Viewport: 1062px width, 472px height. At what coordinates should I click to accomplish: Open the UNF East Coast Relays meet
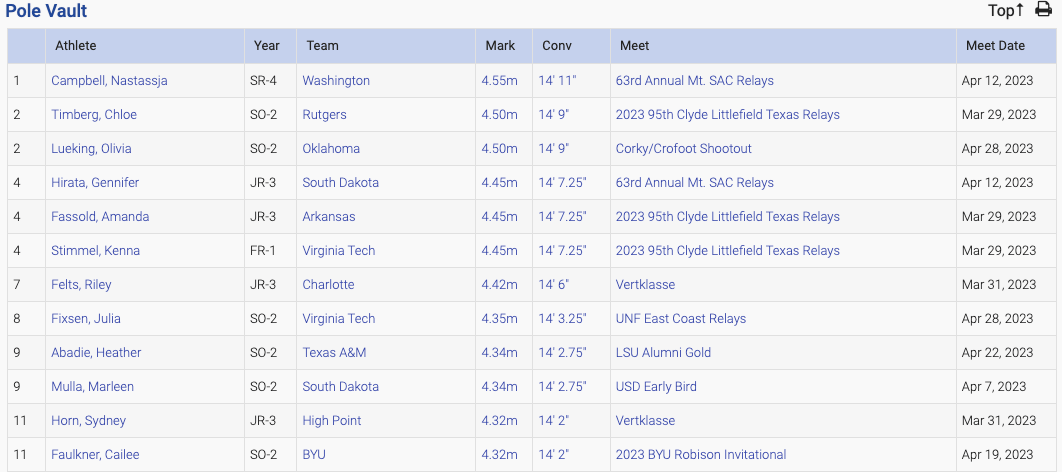click(x=680, y=318)
